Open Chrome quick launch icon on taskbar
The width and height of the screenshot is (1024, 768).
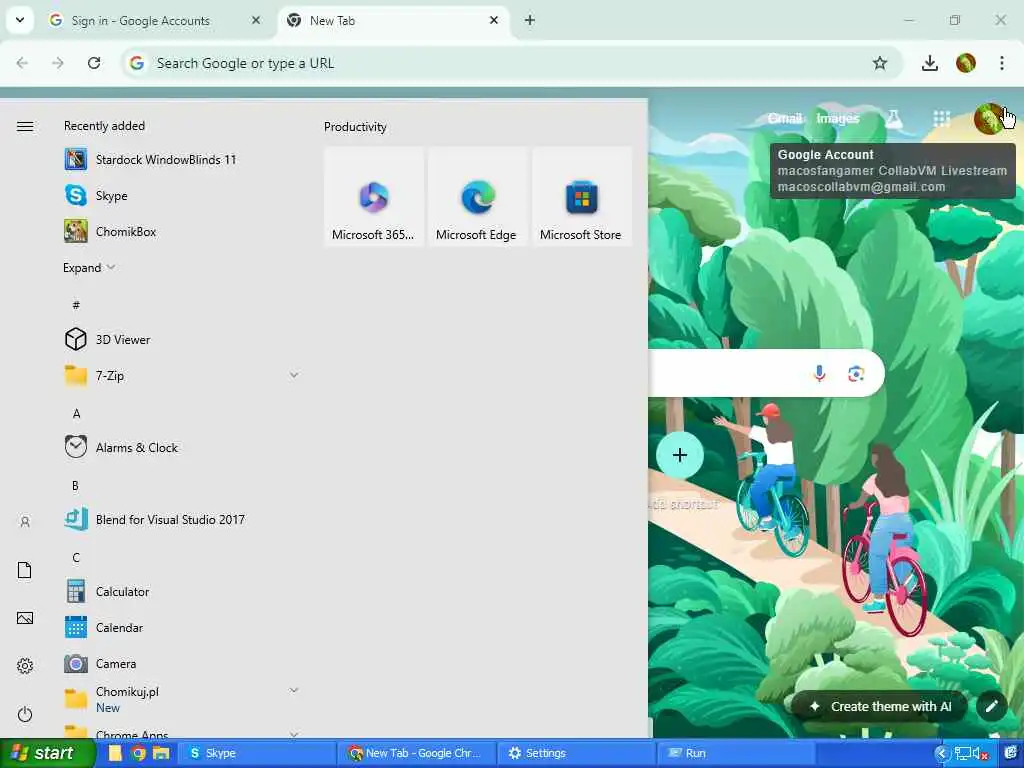(x=138, y=753)
